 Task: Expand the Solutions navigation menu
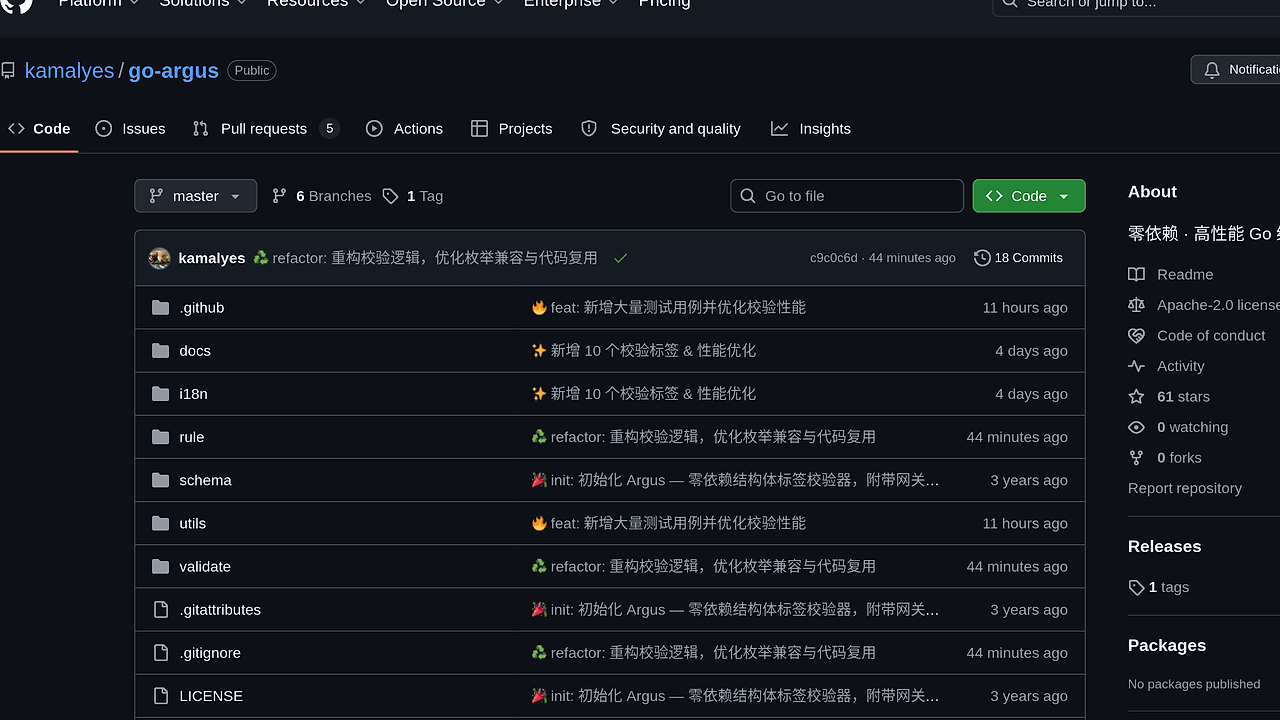point(203,4)
